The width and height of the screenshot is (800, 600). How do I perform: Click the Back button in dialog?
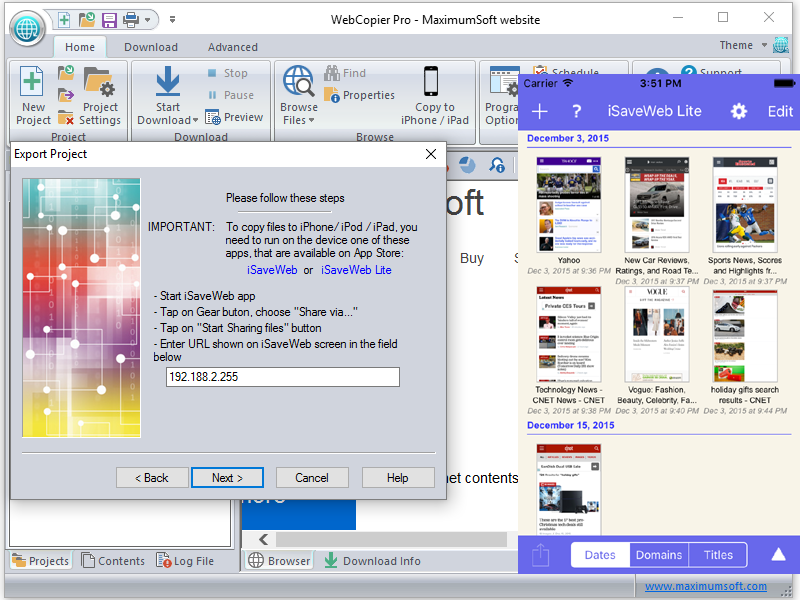(152, 478)
